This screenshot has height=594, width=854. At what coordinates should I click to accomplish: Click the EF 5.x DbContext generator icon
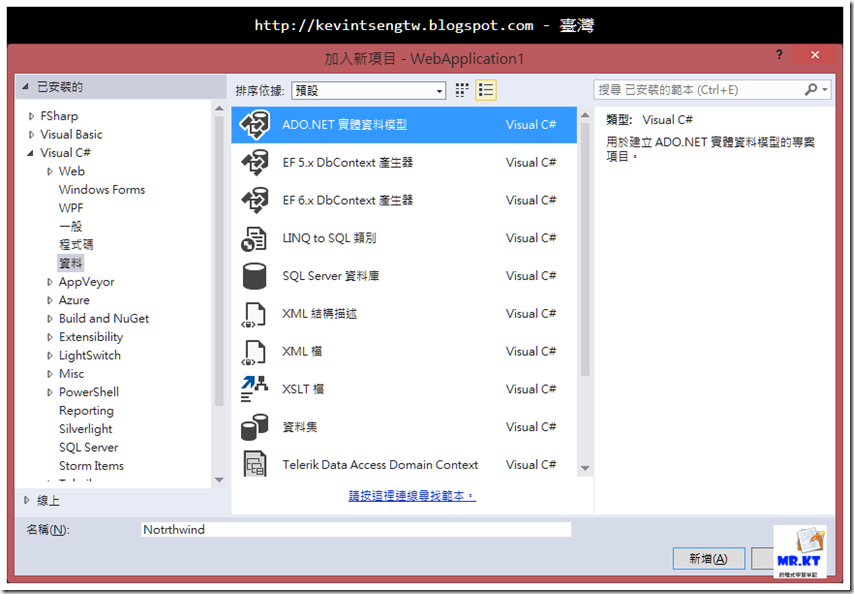[255, 162]
